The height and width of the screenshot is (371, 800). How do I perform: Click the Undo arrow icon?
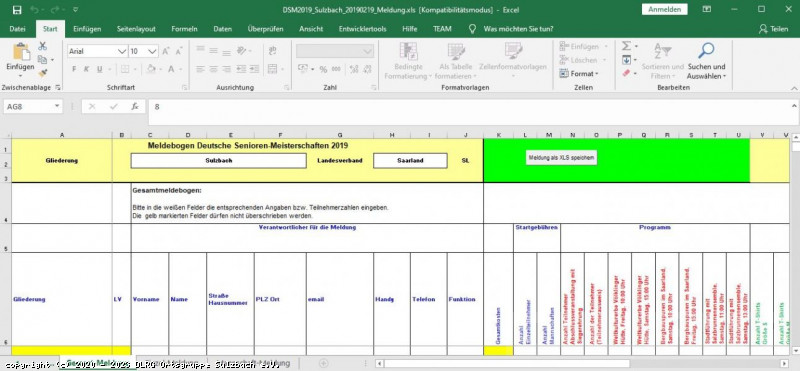point(34,10)
